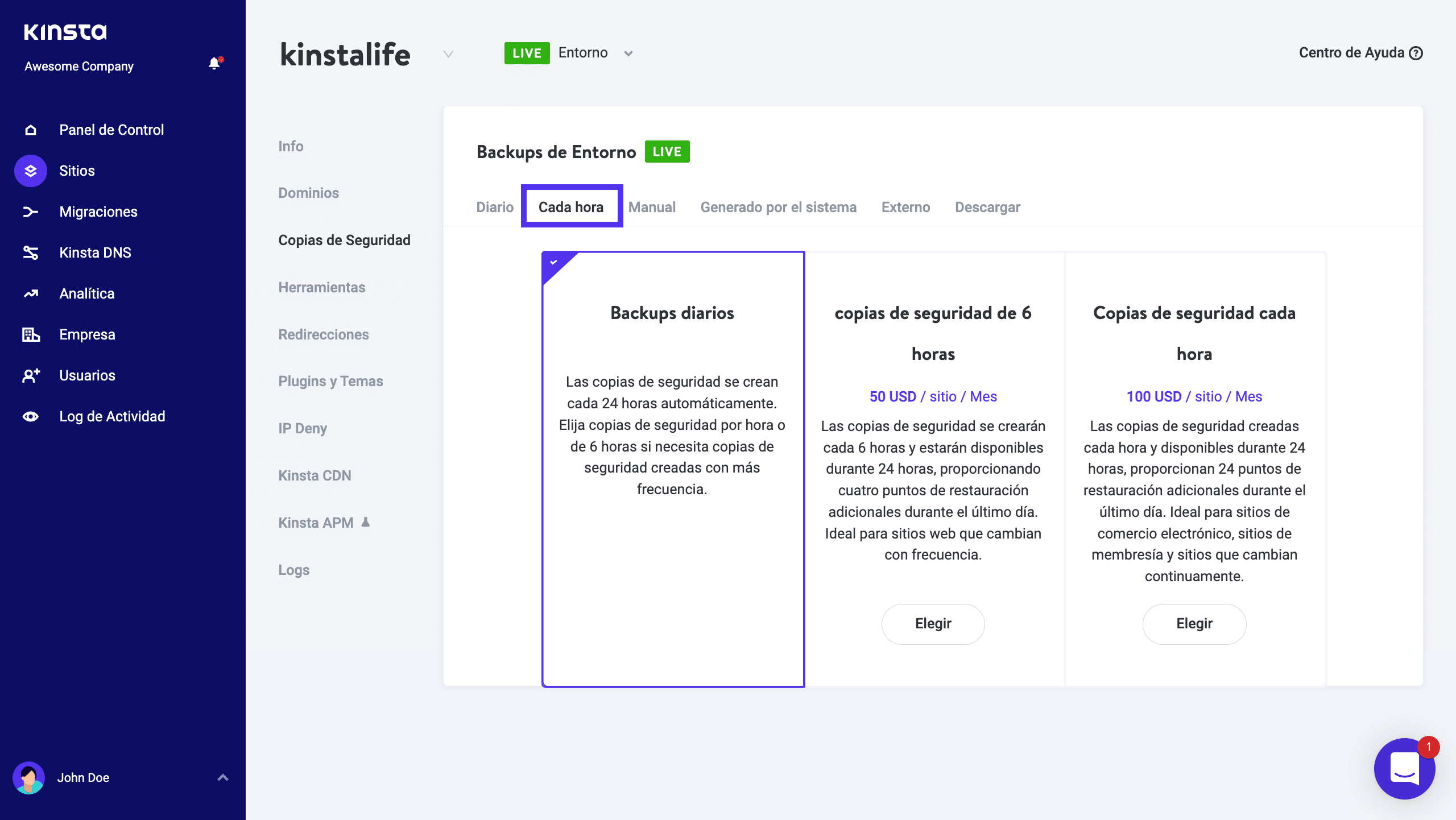Open Herramientas in site menu
The height and width of the screenshot is (820, 1456).
(321, 288)
